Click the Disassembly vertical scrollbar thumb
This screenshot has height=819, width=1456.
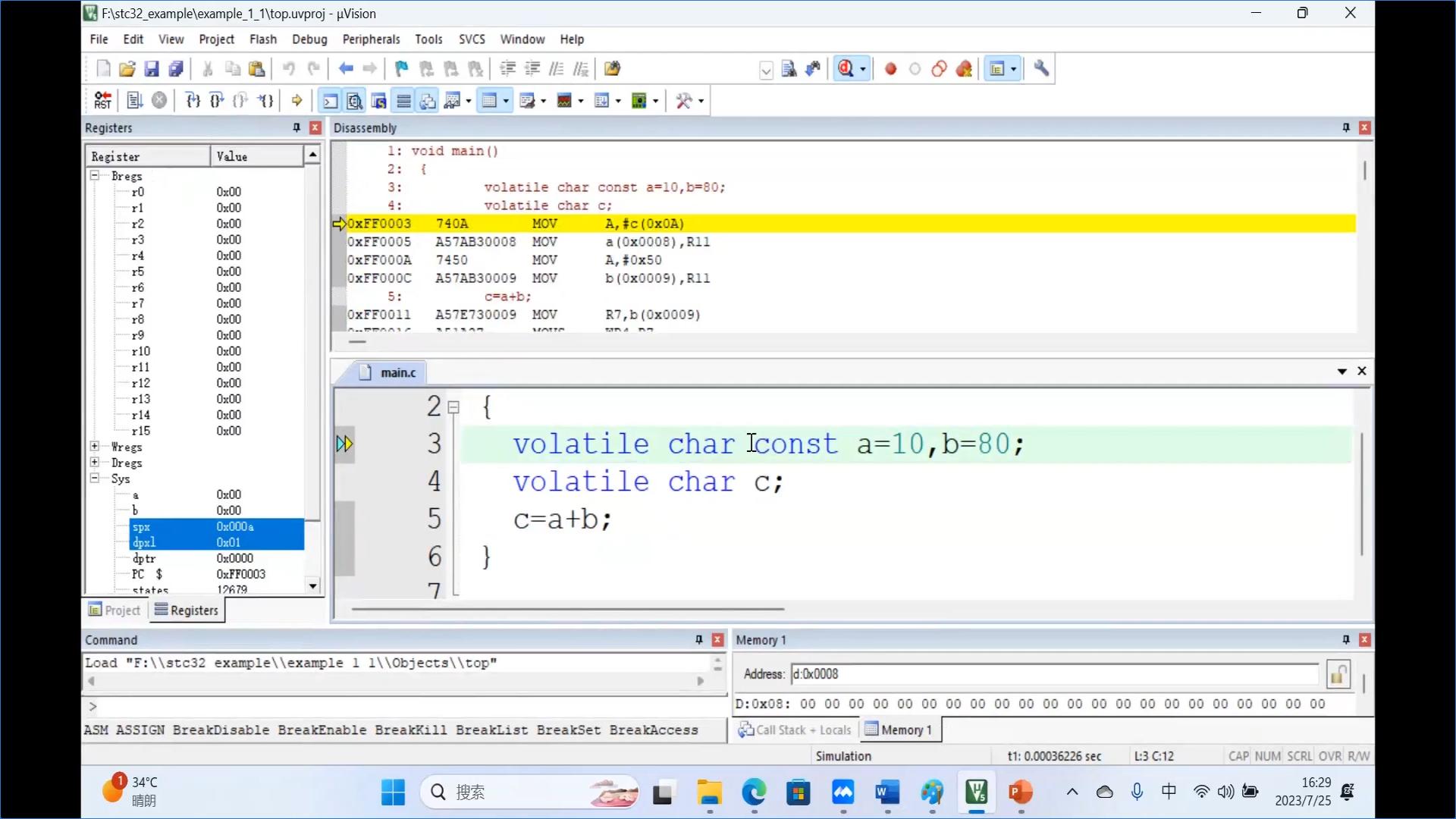(x=1364, y=171)
